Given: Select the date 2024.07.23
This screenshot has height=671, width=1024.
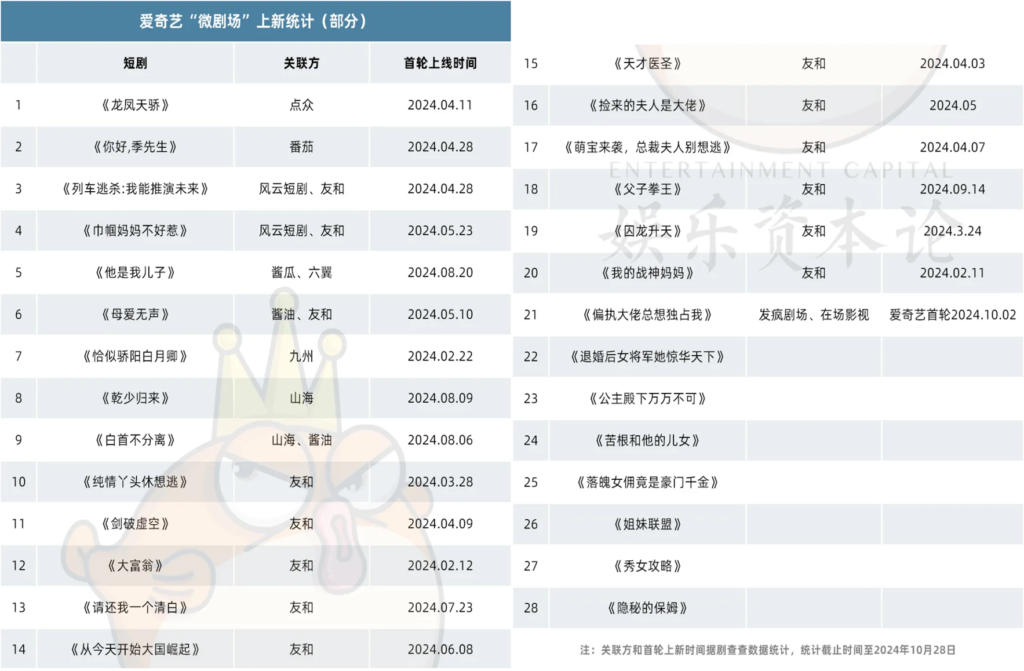Looking at the screenshot, I should coord(440,607).
